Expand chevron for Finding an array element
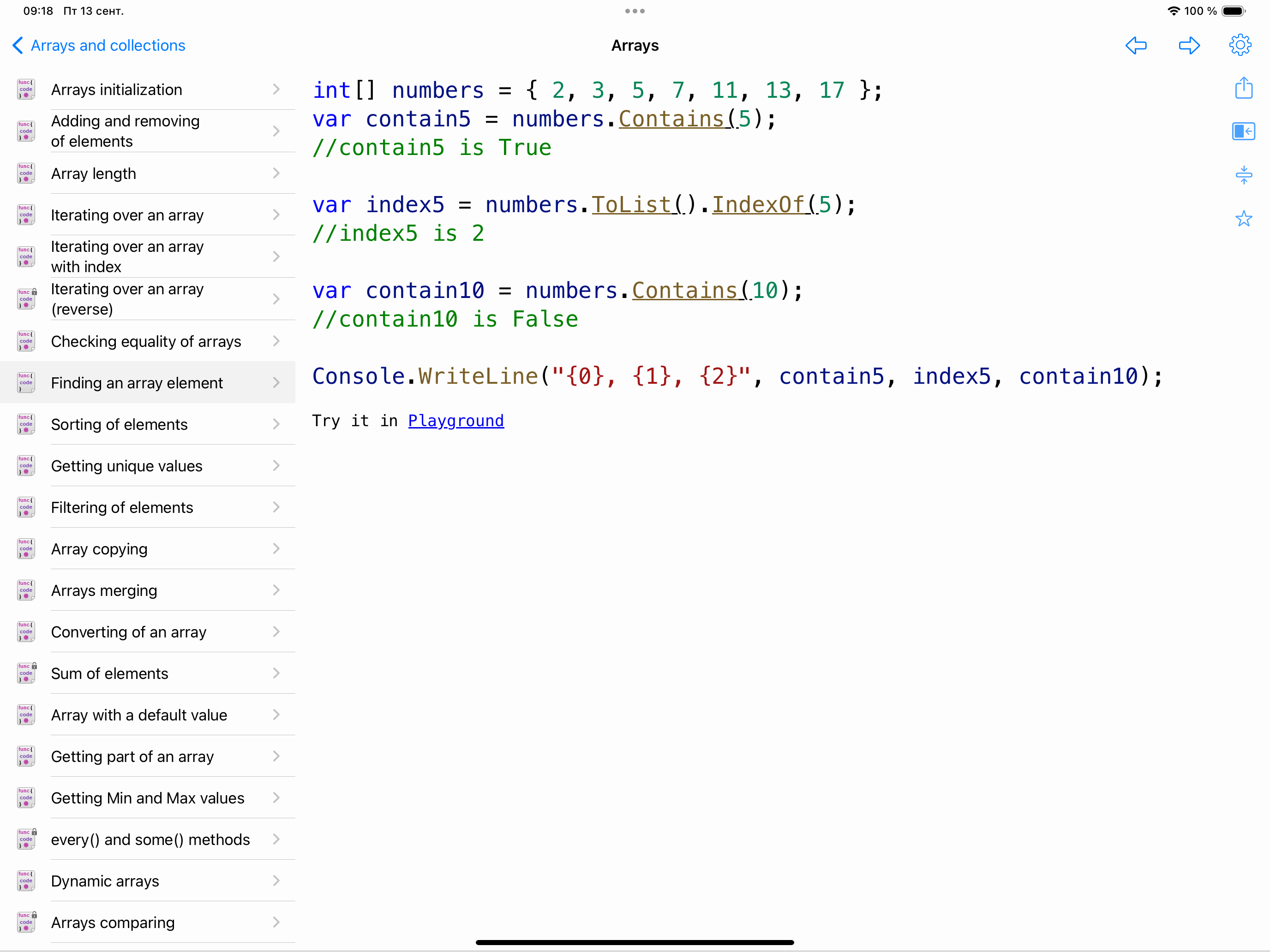The image size is (1270, 952). tap(276, 383)
